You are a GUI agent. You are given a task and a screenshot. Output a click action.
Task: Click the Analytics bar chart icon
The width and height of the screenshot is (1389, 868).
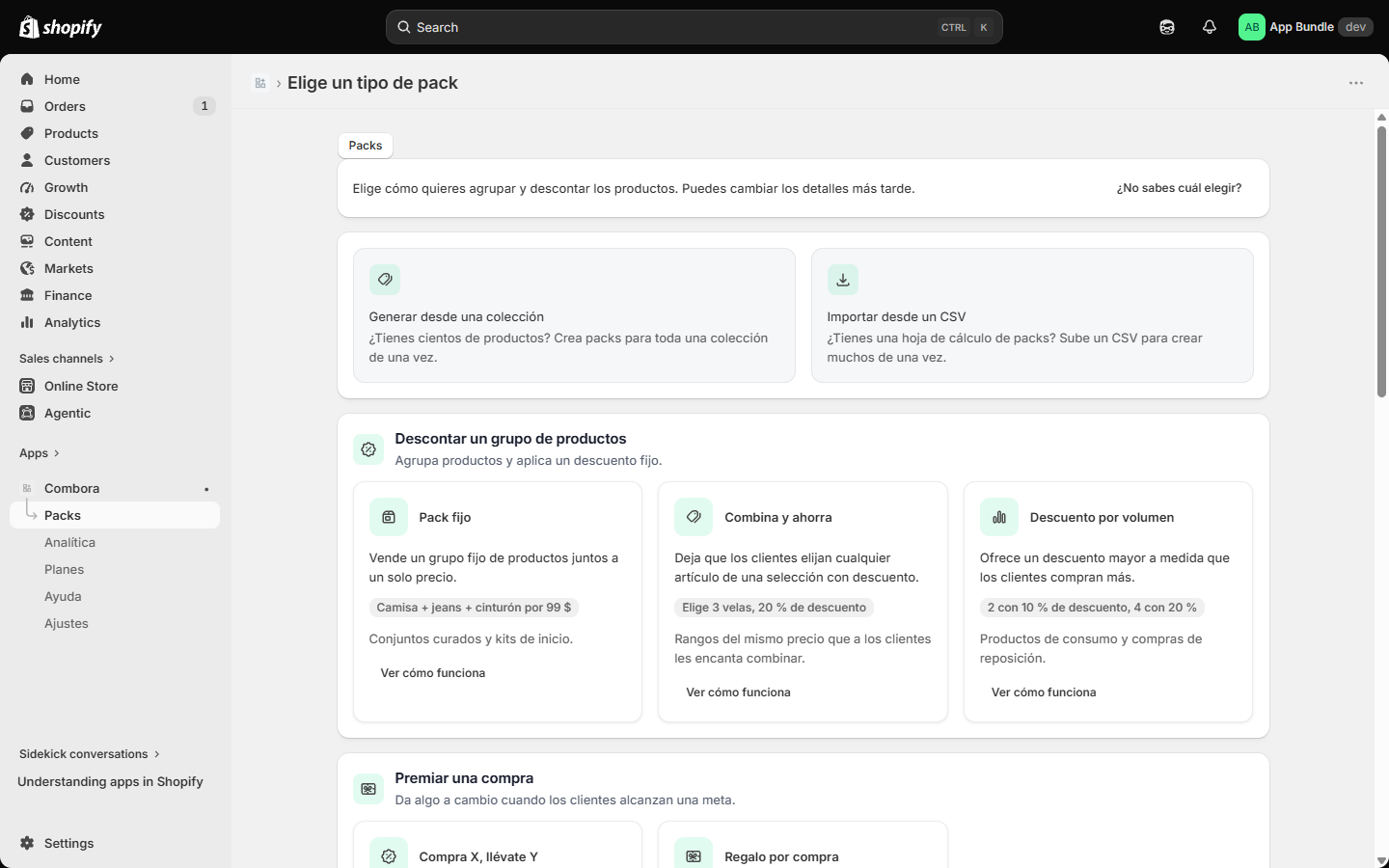27,322
